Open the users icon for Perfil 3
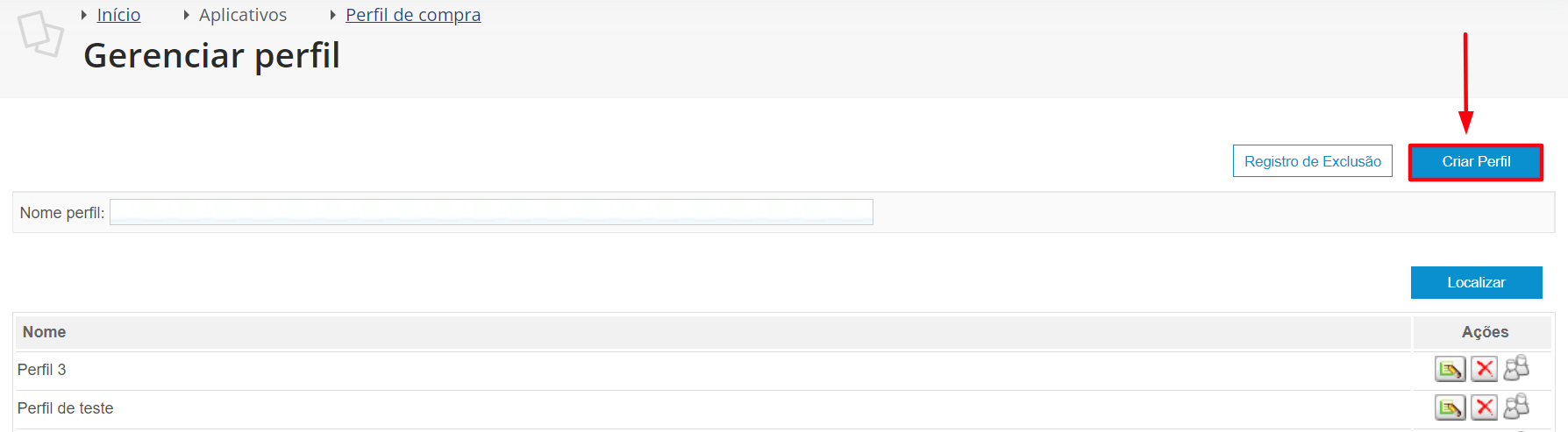 pos(1516,368)
